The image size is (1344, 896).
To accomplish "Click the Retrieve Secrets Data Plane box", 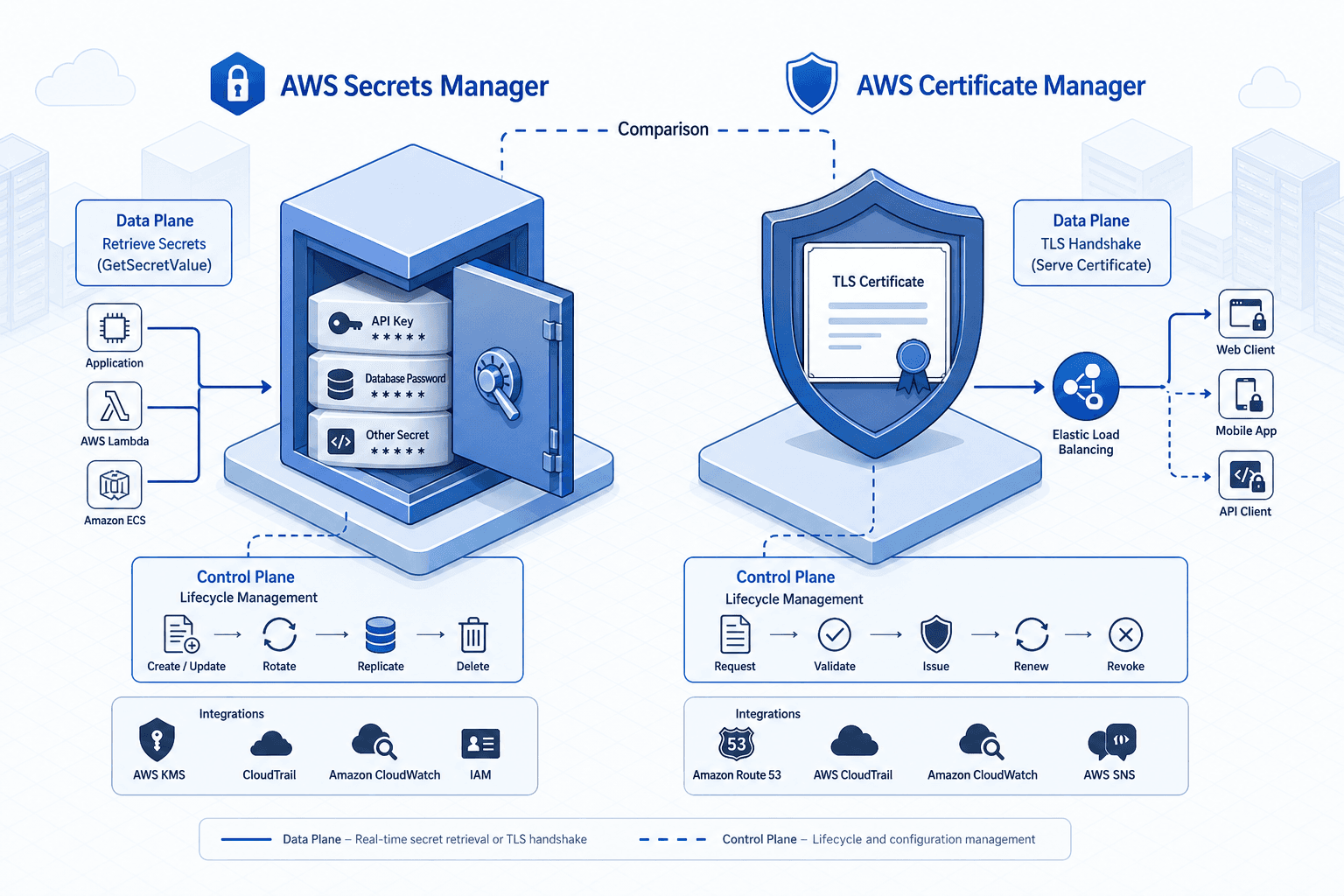I will (x=154, y=243).
